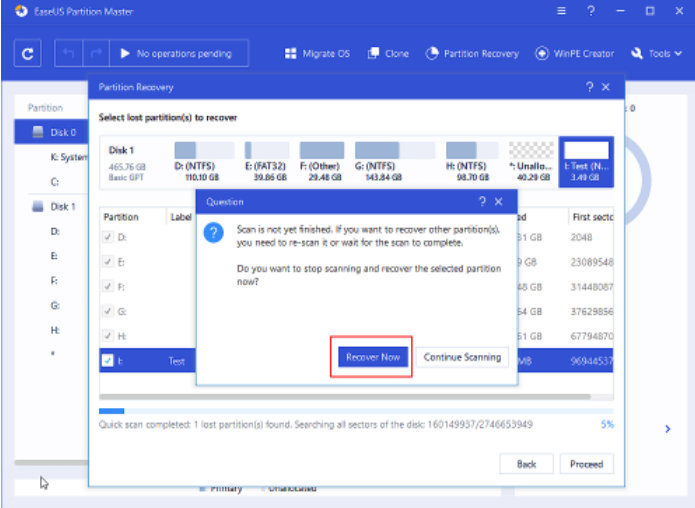Select E: (FAT32) 39.86 GB partition block
Screen dimensions: 695x508
pyautogui.click(x=267, y=161)
